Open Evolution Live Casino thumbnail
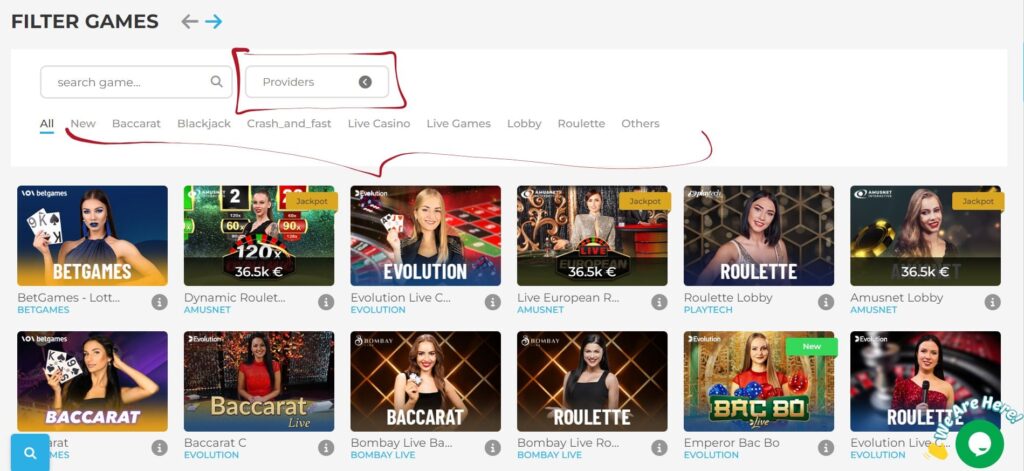Screen dimensions: 1024x471 (426, 236)
